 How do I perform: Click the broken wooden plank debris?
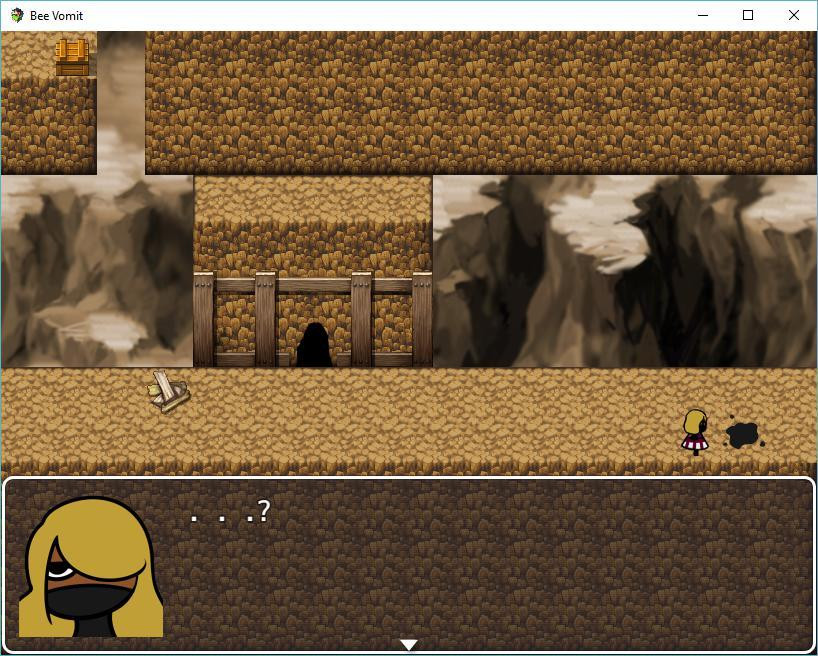click(169, 391)
